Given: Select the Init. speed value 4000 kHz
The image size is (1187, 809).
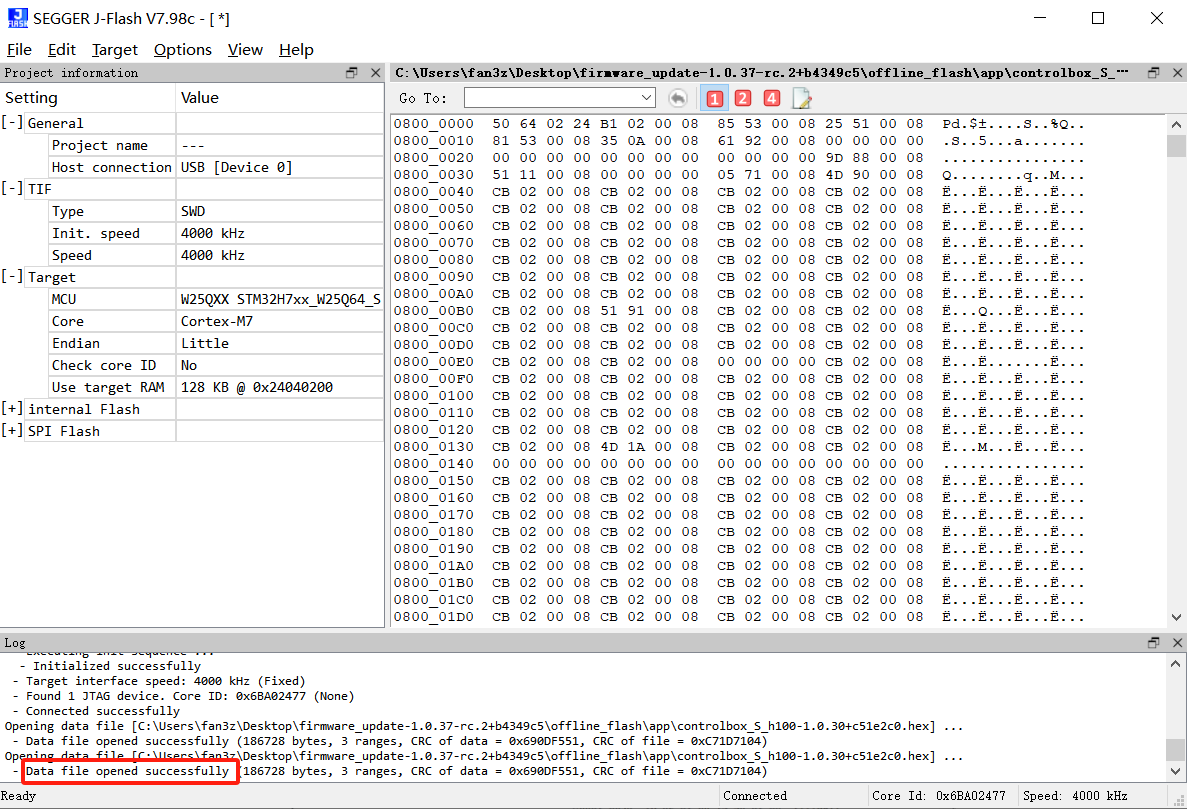Looking at the screenshot, I should [213, 233].
